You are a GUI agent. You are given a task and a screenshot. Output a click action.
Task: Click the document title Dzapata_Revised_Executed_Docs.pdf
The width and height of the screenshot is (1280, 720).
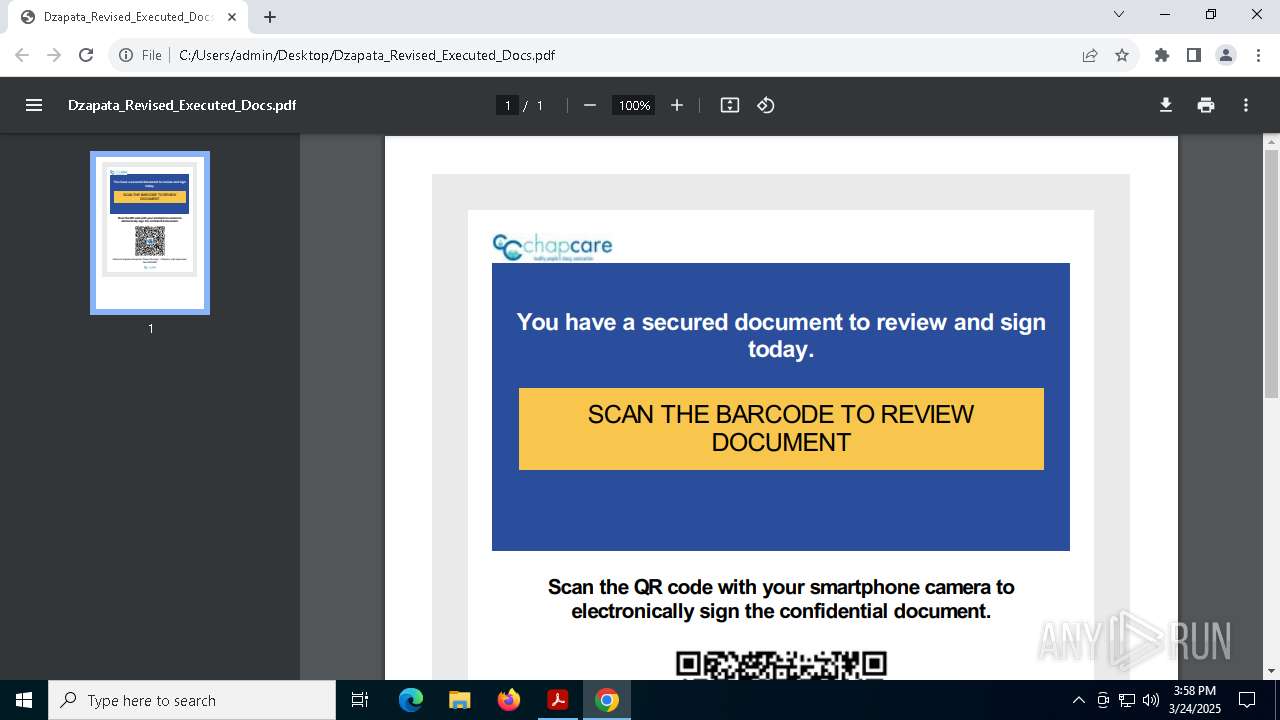pos(182,105)
